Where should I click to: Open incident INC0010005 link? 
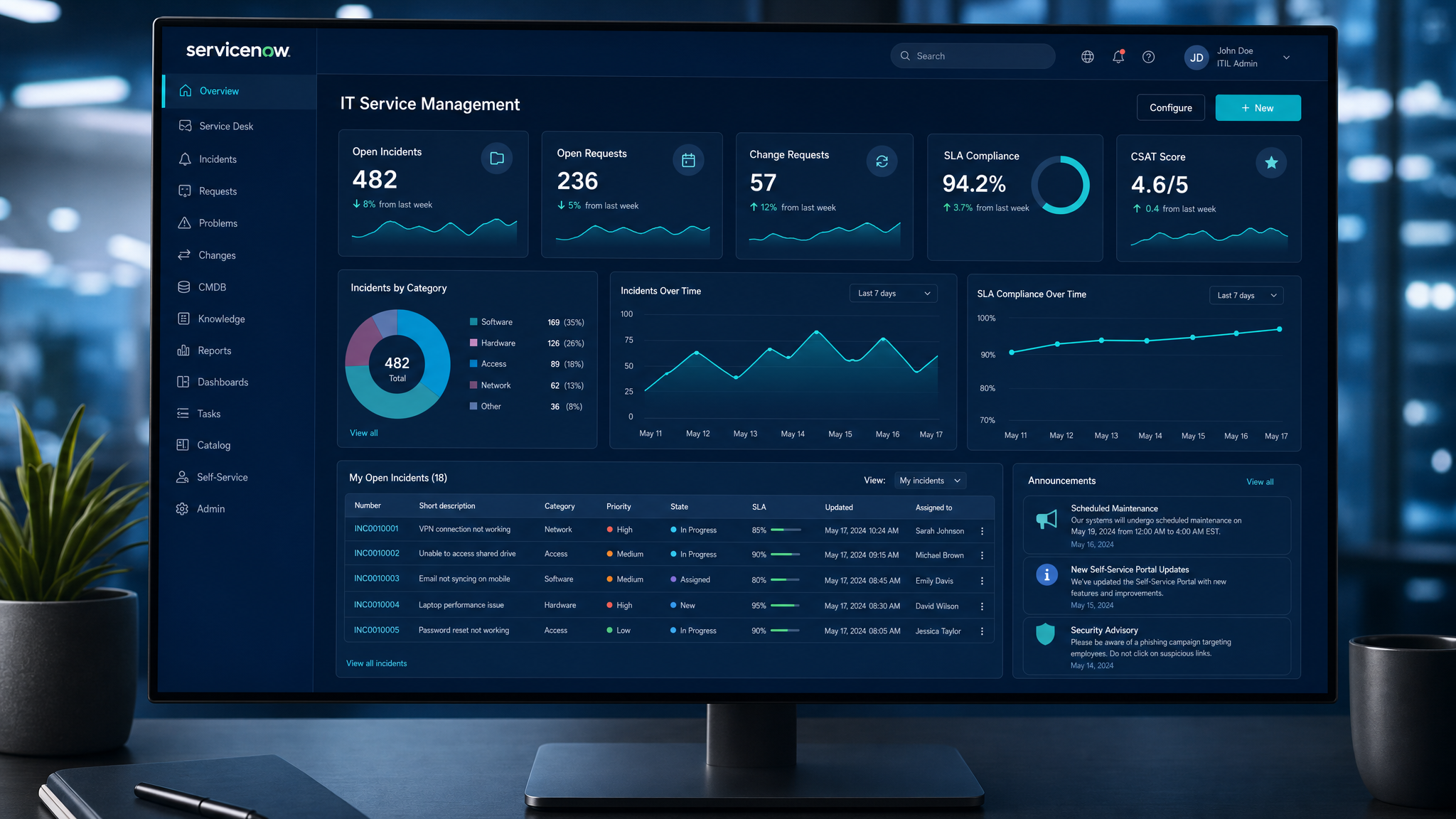pyautogui.click(x=377, y=630)
